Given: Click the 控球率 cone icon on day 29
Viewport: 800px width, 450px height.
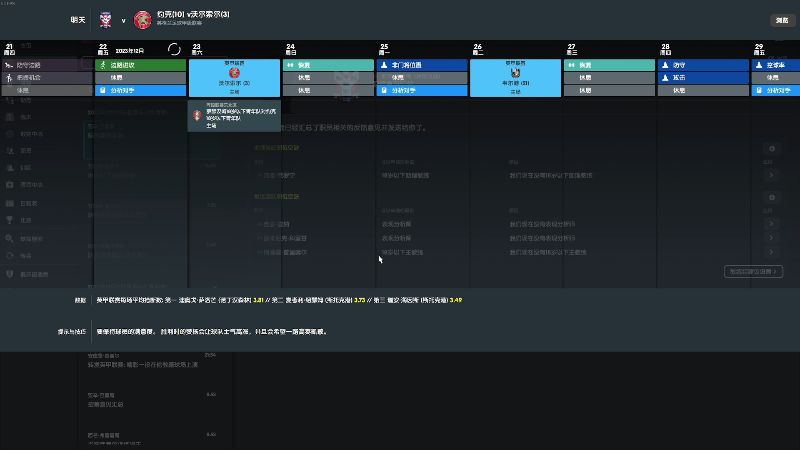Looking at the screenshot, I should [x=759, y=65].
